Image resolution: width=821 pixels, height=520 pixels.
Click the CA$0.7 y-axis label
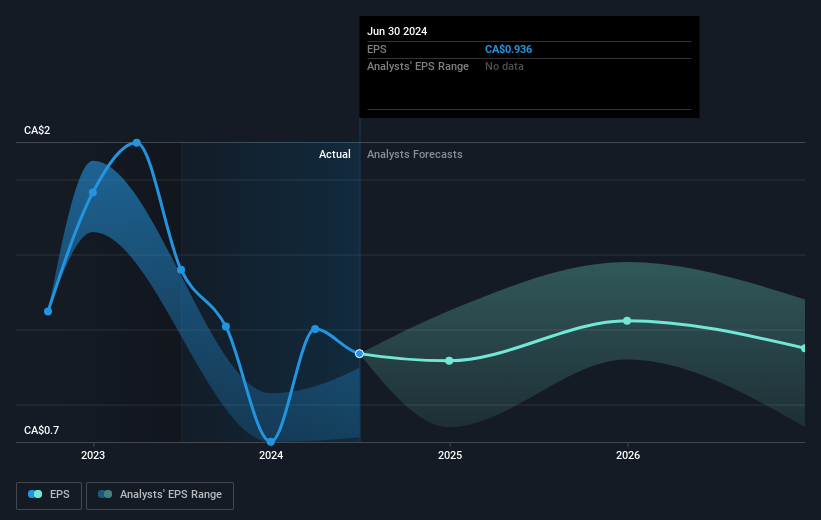point(41,430)
